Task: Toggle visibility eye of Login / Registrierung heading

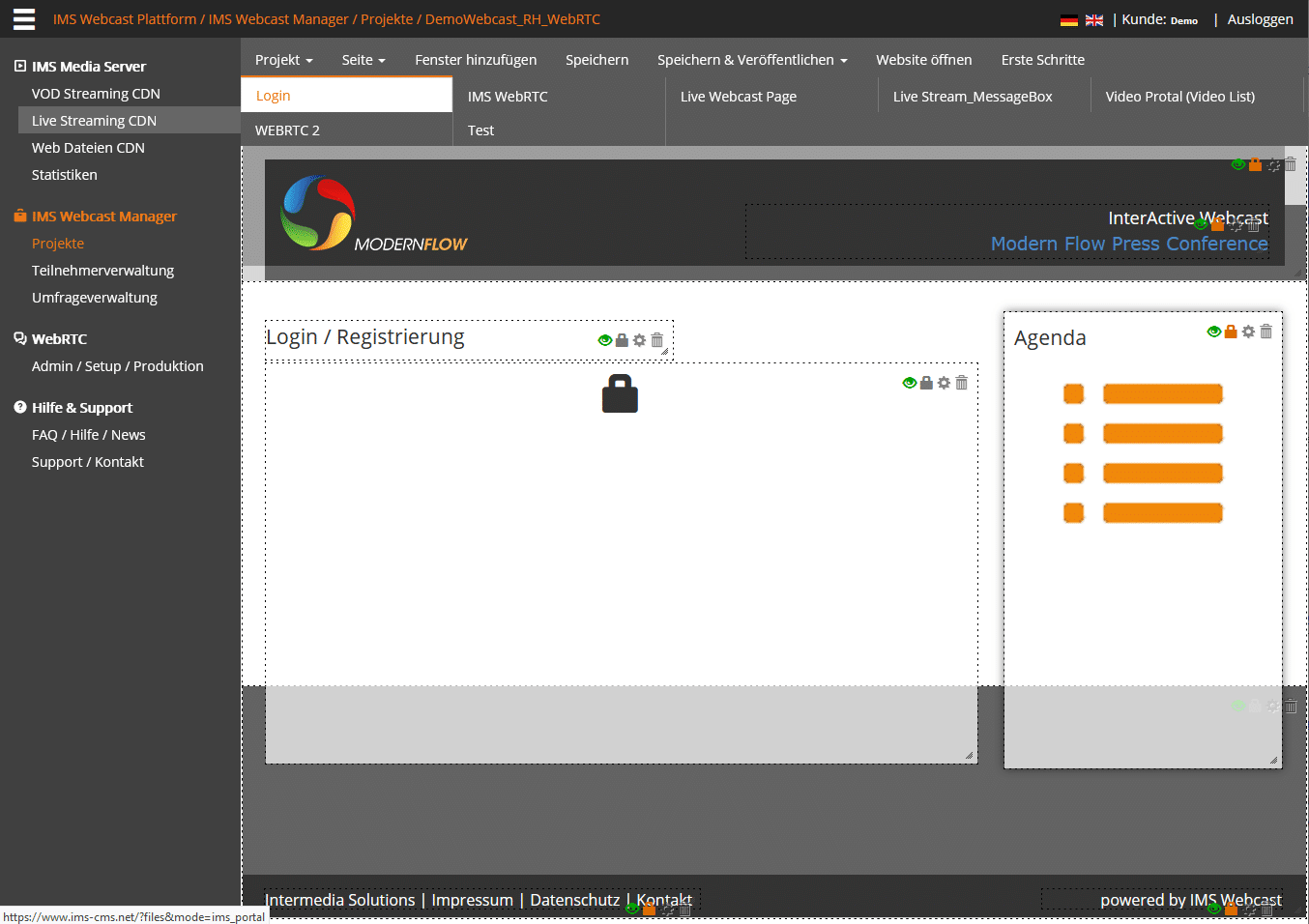Action: [x=604, y=340]
